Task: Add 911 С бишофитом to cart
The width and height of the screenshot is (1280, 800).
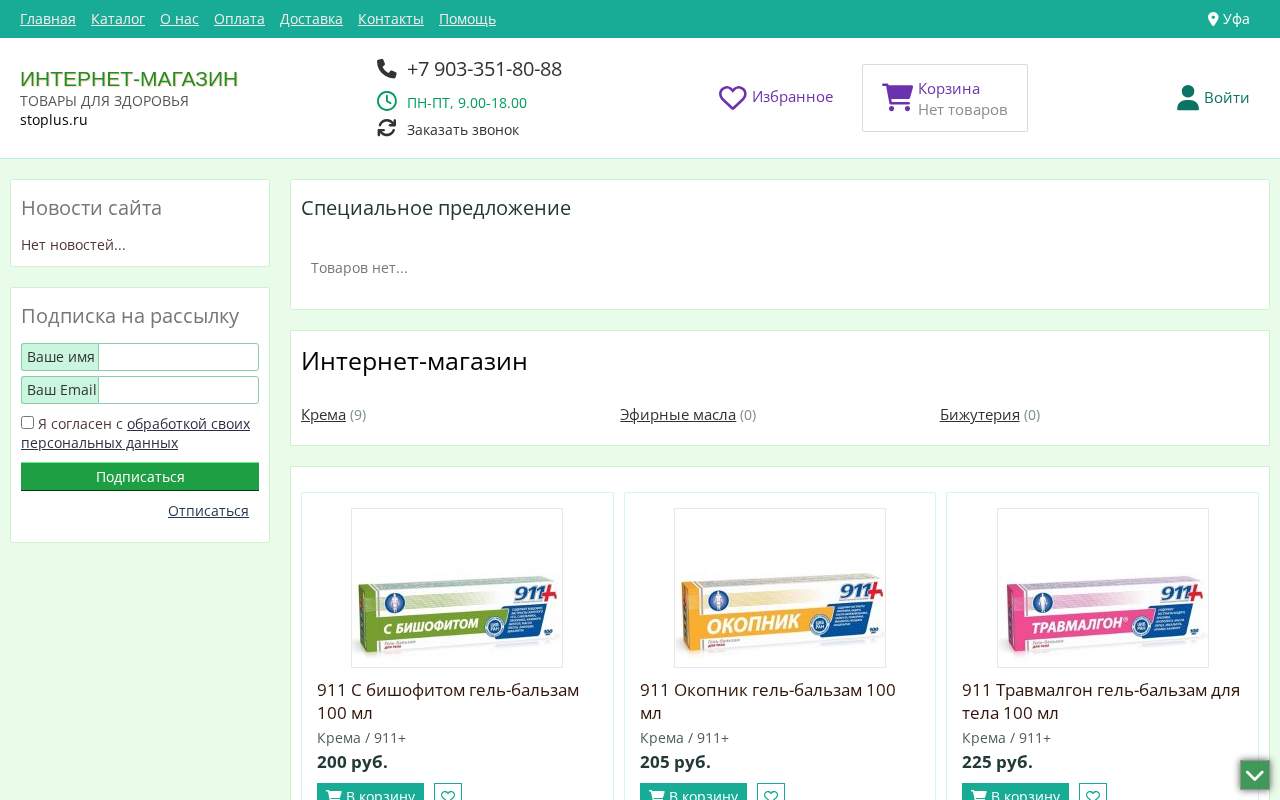Action: [x=370, y=794]
